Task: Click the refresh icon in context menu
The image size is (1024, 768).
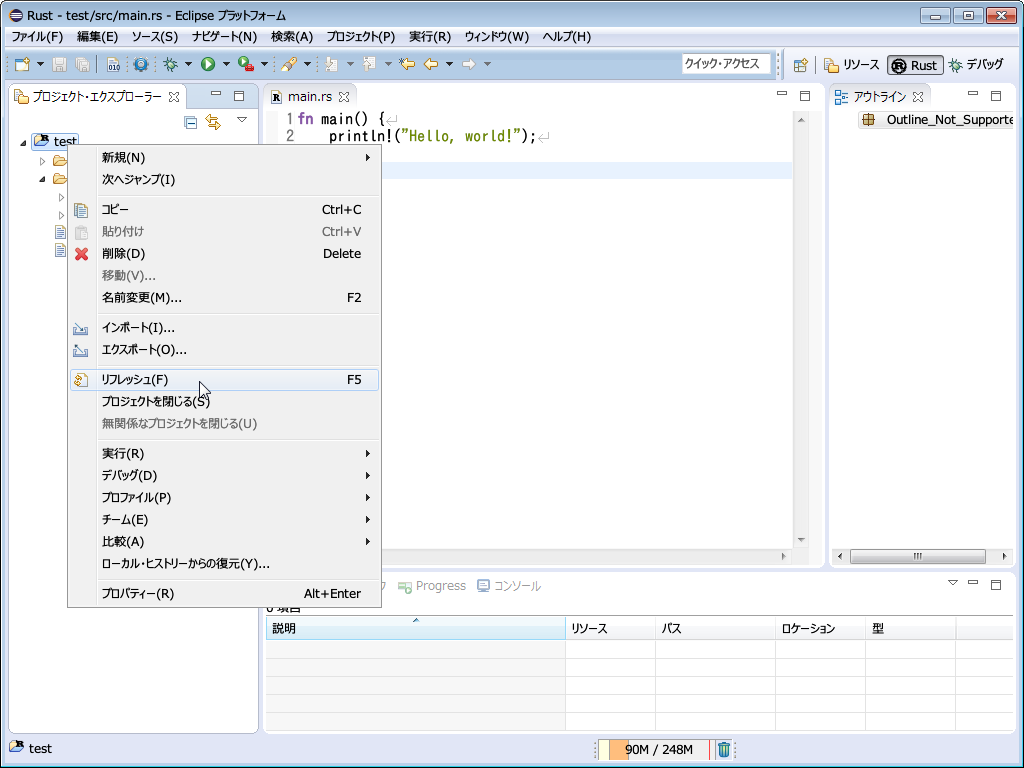Action: tap(80, 380)
